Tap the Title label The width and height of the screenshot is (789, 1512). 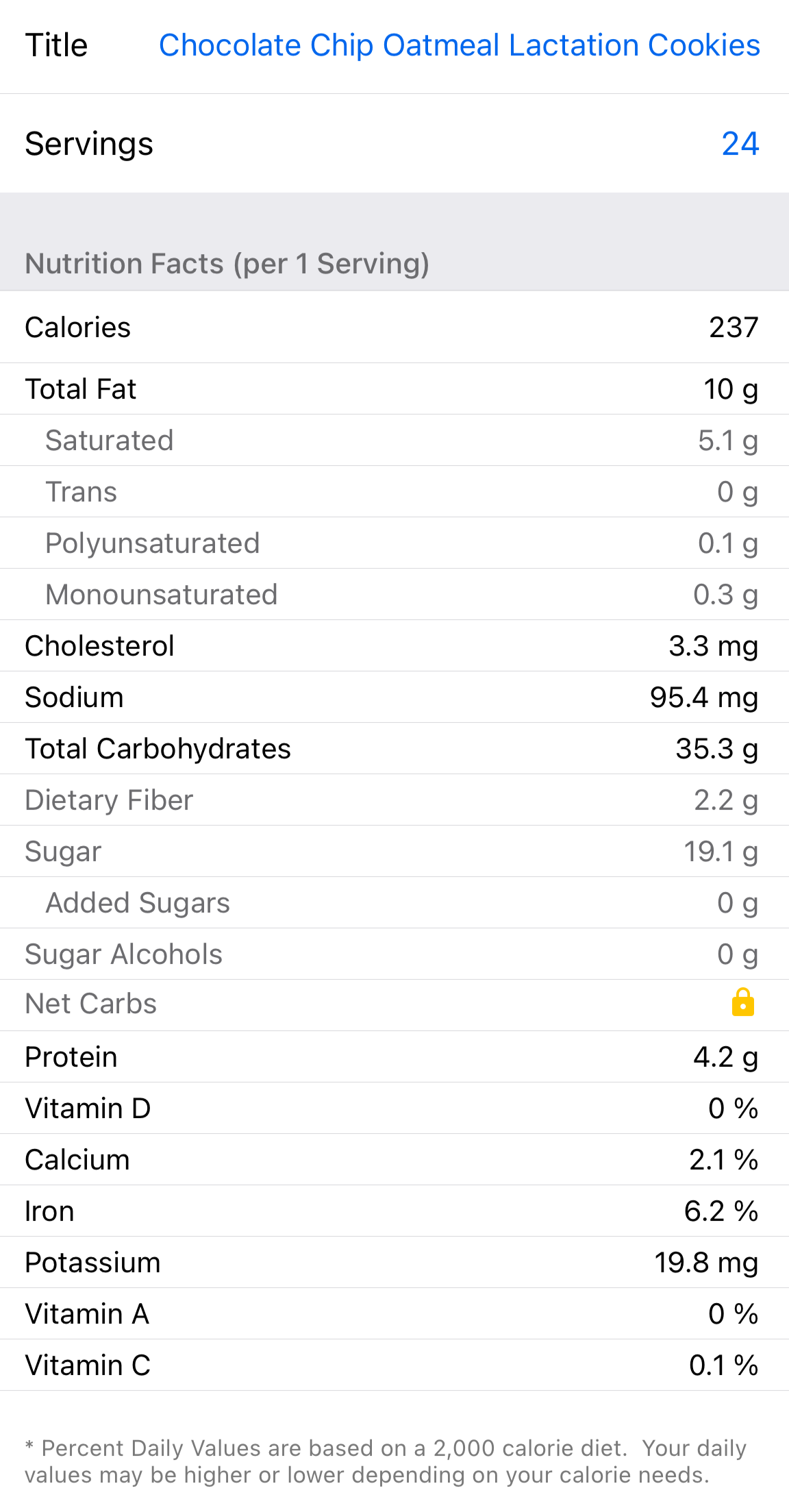[57, 46]
